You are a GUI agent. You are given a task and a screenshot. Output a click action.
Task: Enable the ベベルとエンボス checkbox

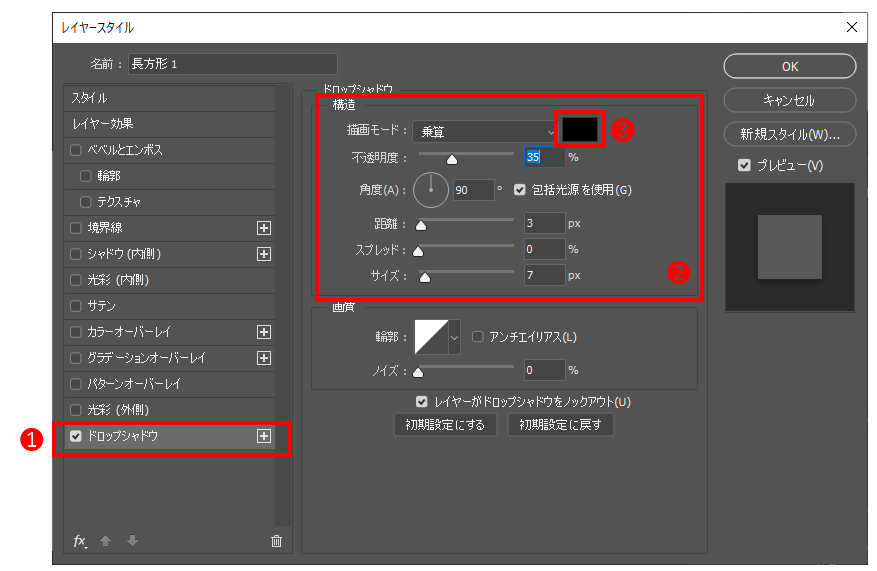point(76,150)
